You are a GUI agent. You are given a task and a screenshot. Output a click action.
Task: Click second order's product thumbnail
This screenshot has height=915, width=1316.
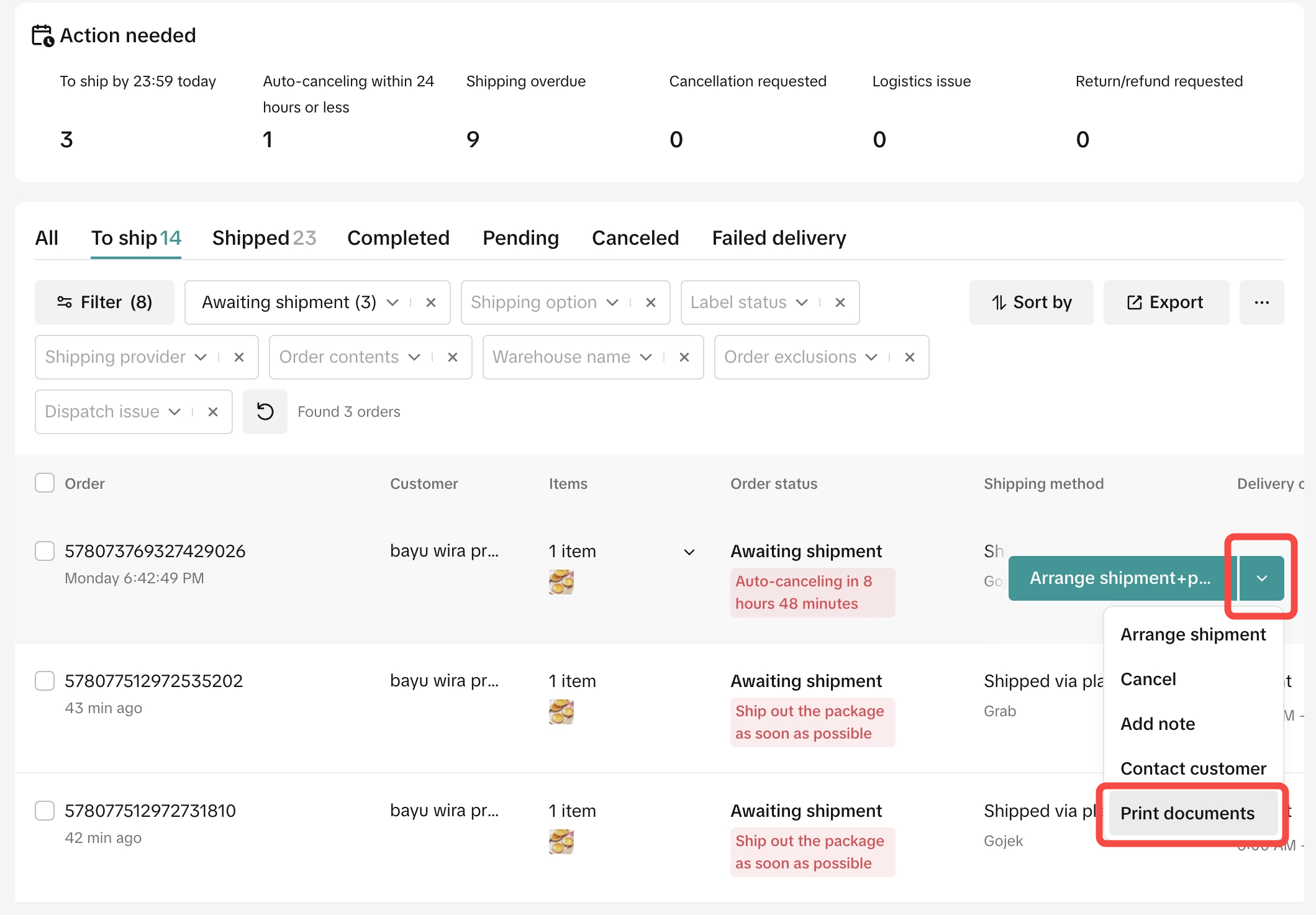(x=561, y=712)
